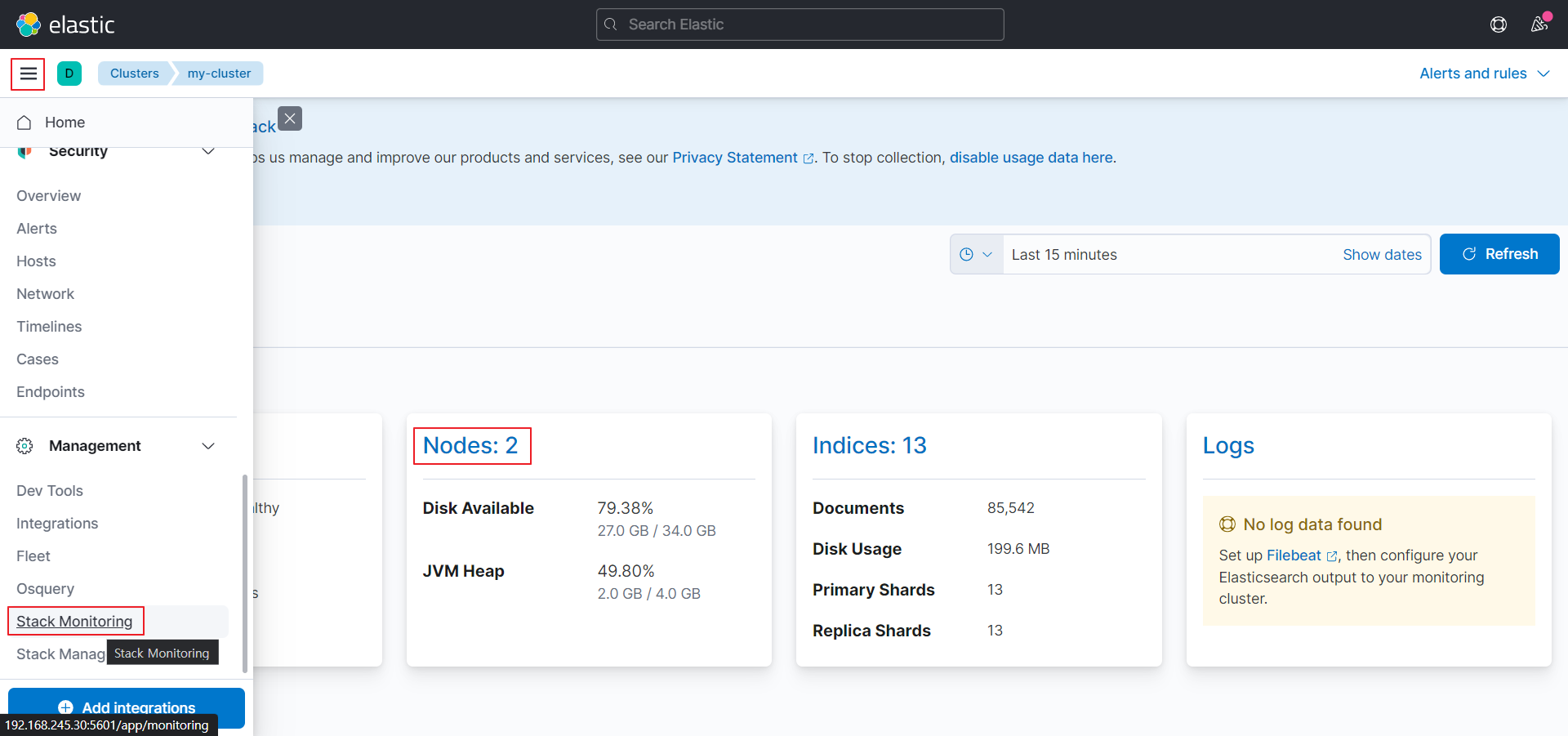Open the Logs heading link

(1228, 445)
